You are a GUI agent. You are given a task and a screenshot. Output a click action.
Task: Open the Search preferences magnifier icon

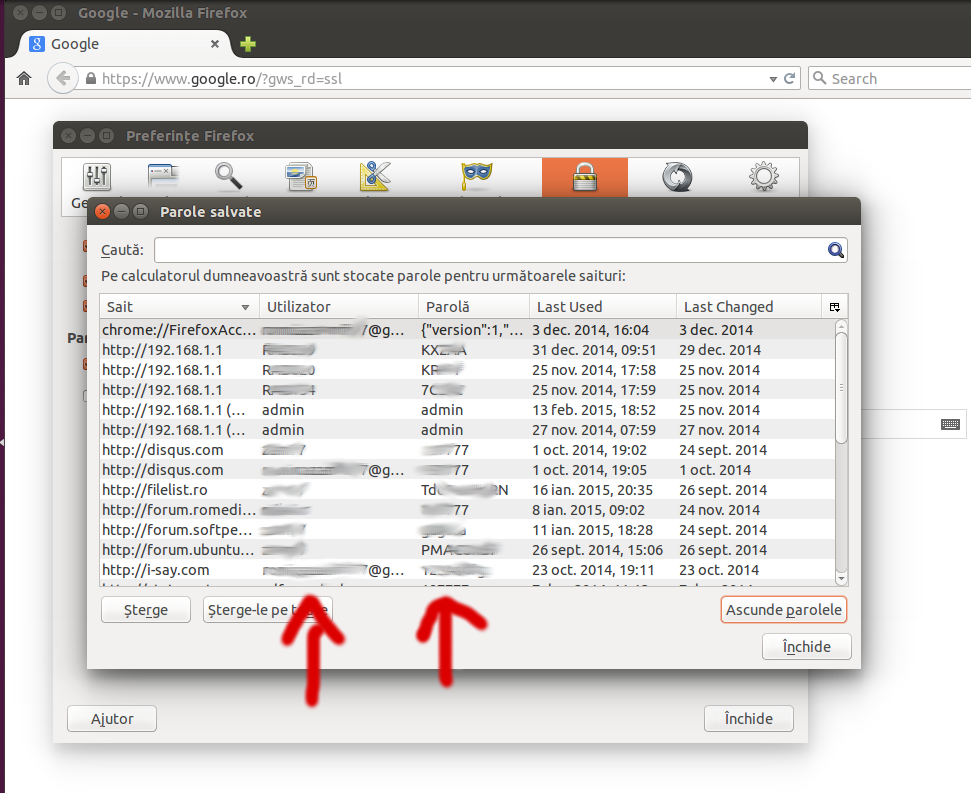click(228, 176)
